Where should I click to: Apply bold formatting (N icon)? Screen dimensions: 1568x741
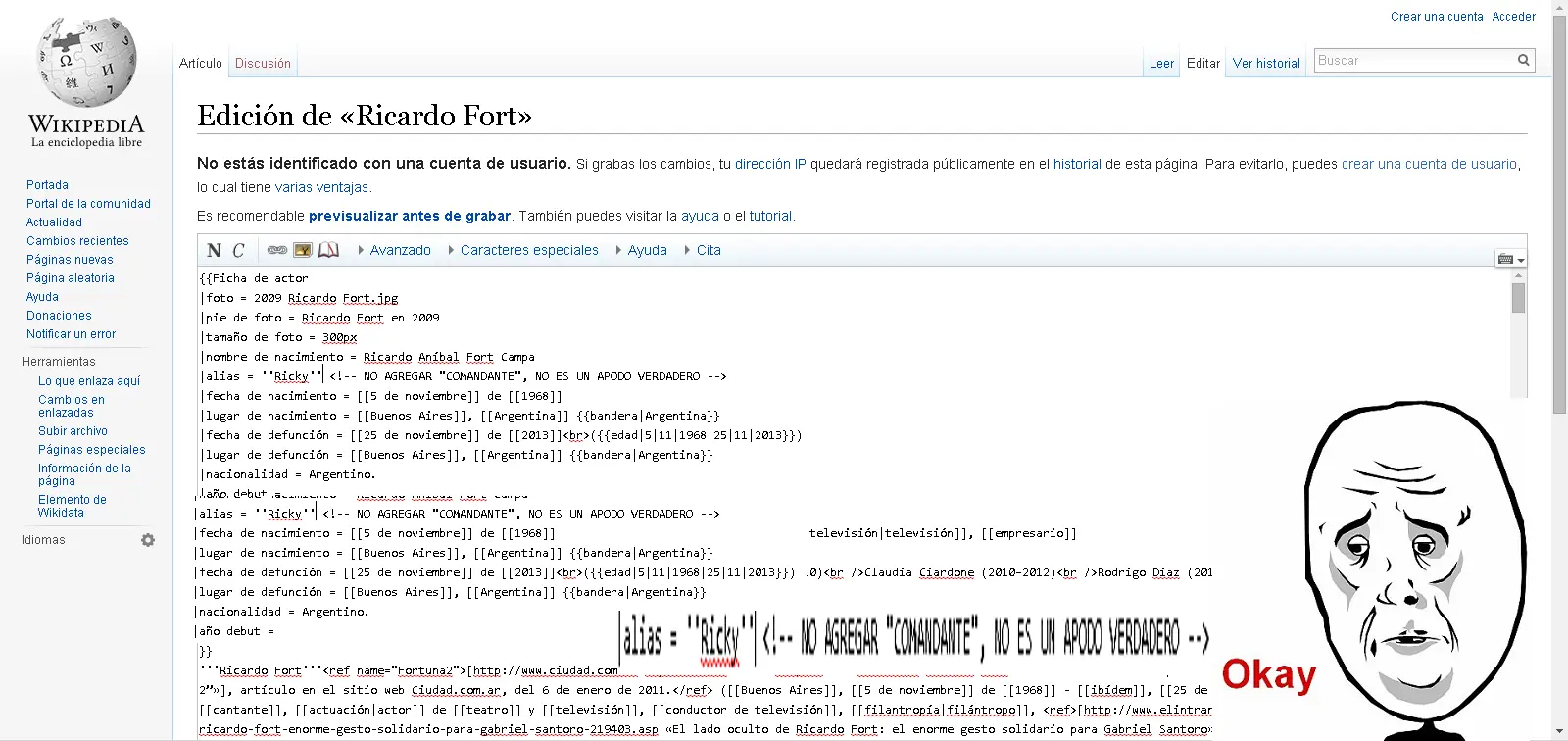[x=214, y=250]
